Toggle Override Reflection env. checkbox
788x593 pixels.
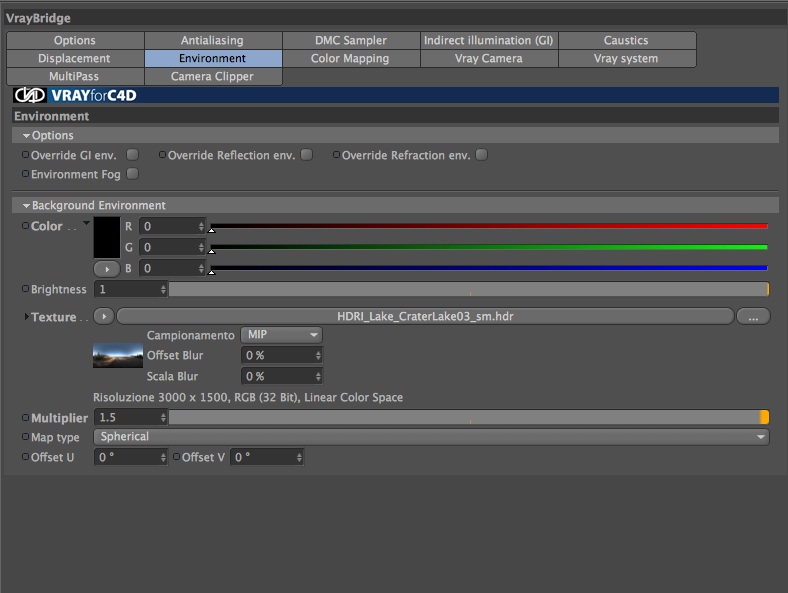[307, 155]
